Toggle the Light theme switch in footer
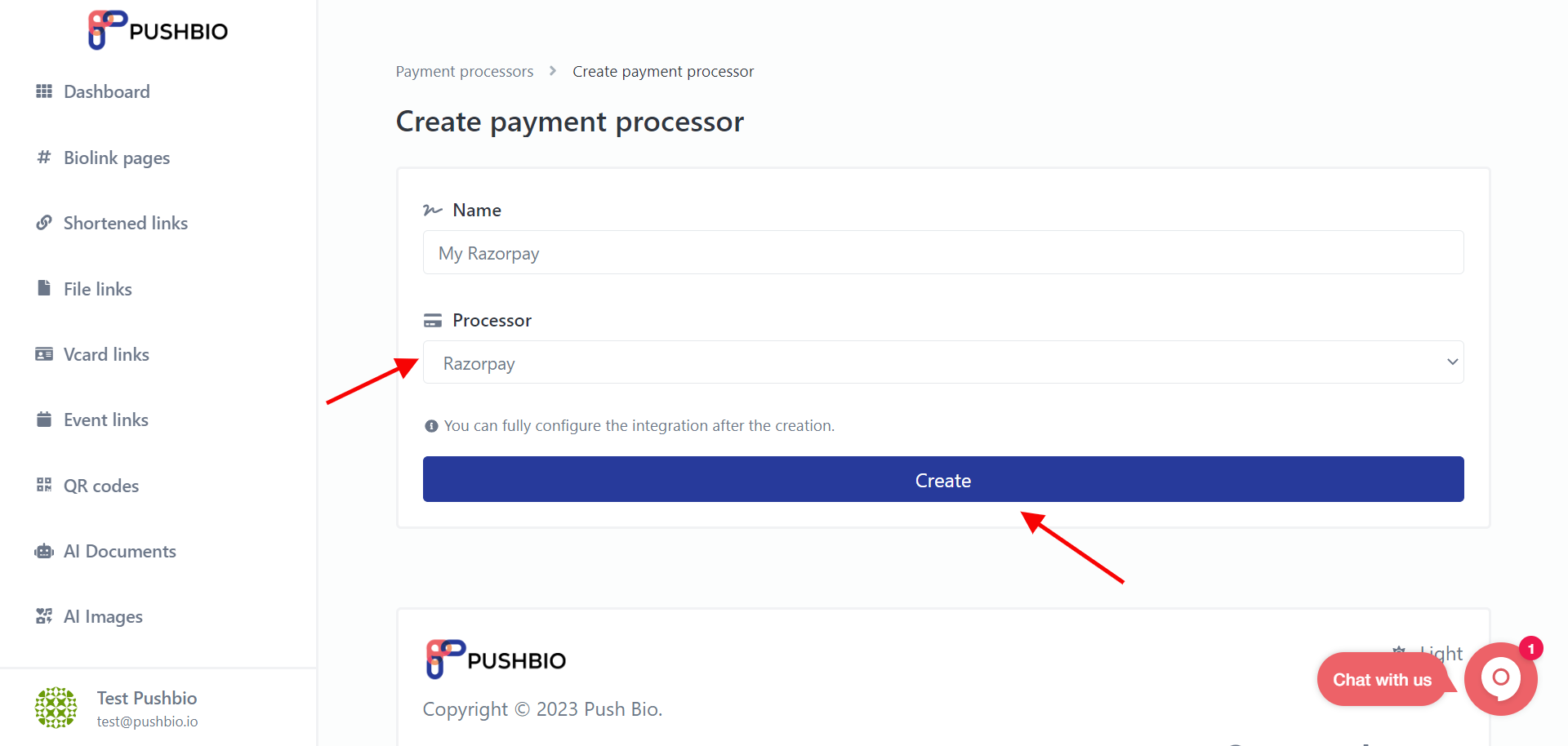The height and width of the screenshot is (746, 1568). pyautogui.click(x=1428, y=654)
